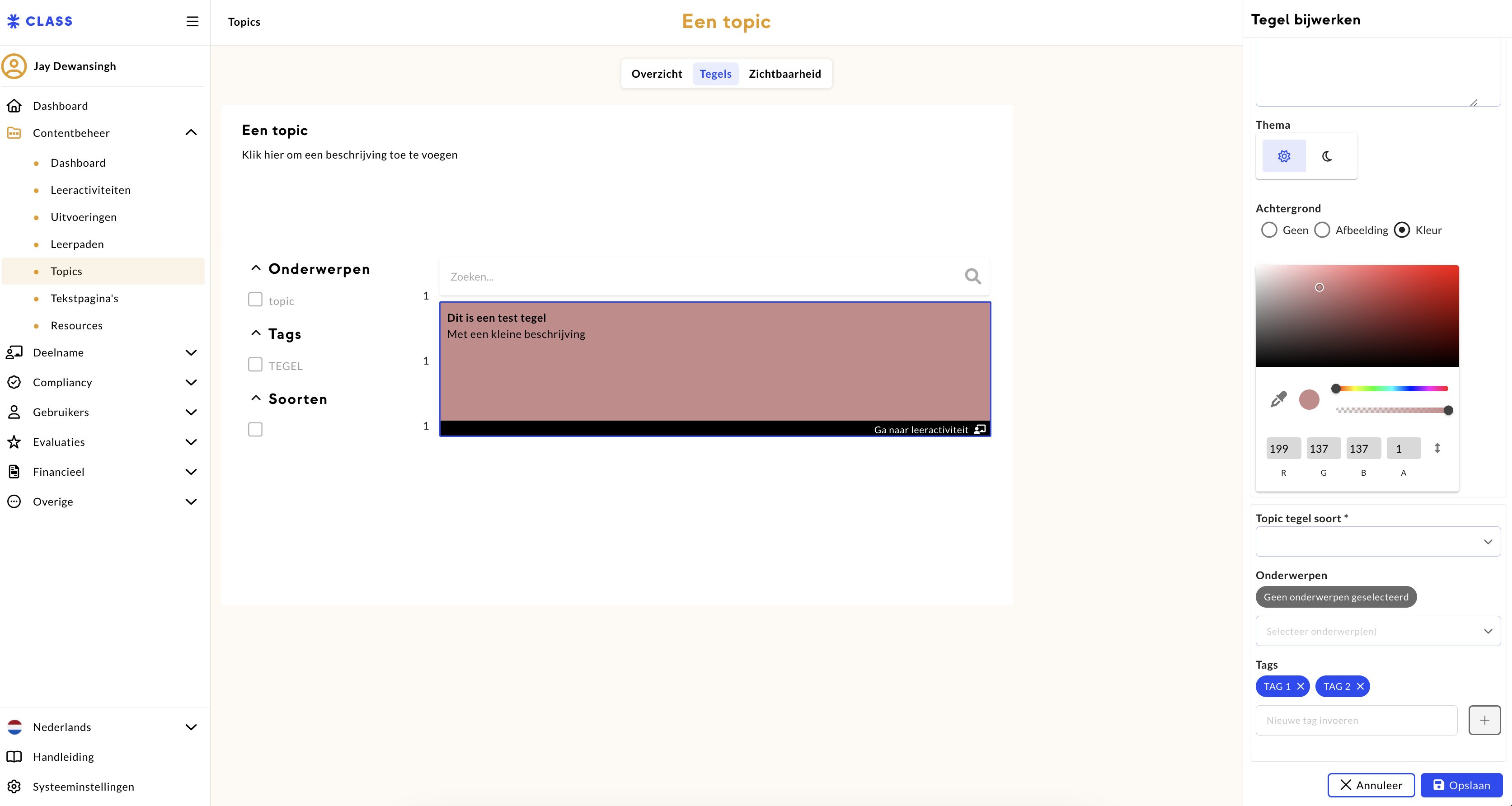Click the hamburger menu icon
This screenshot has width=1512, height=806.
point(192,22)
